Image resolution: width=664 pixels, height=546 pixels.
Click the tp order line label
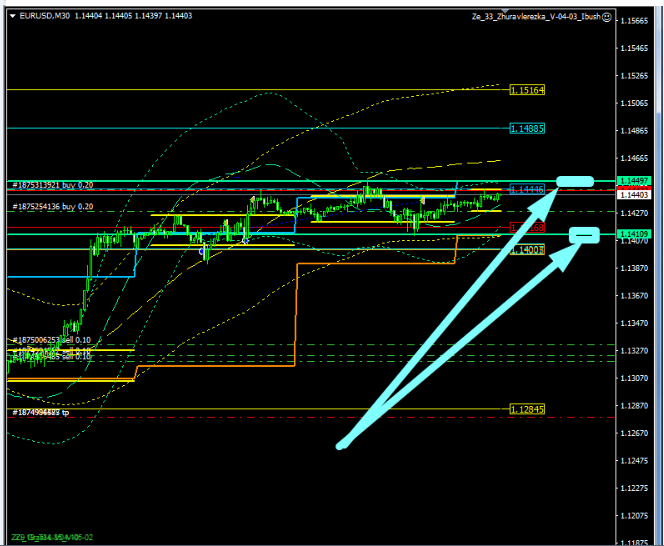coord(40,412)
